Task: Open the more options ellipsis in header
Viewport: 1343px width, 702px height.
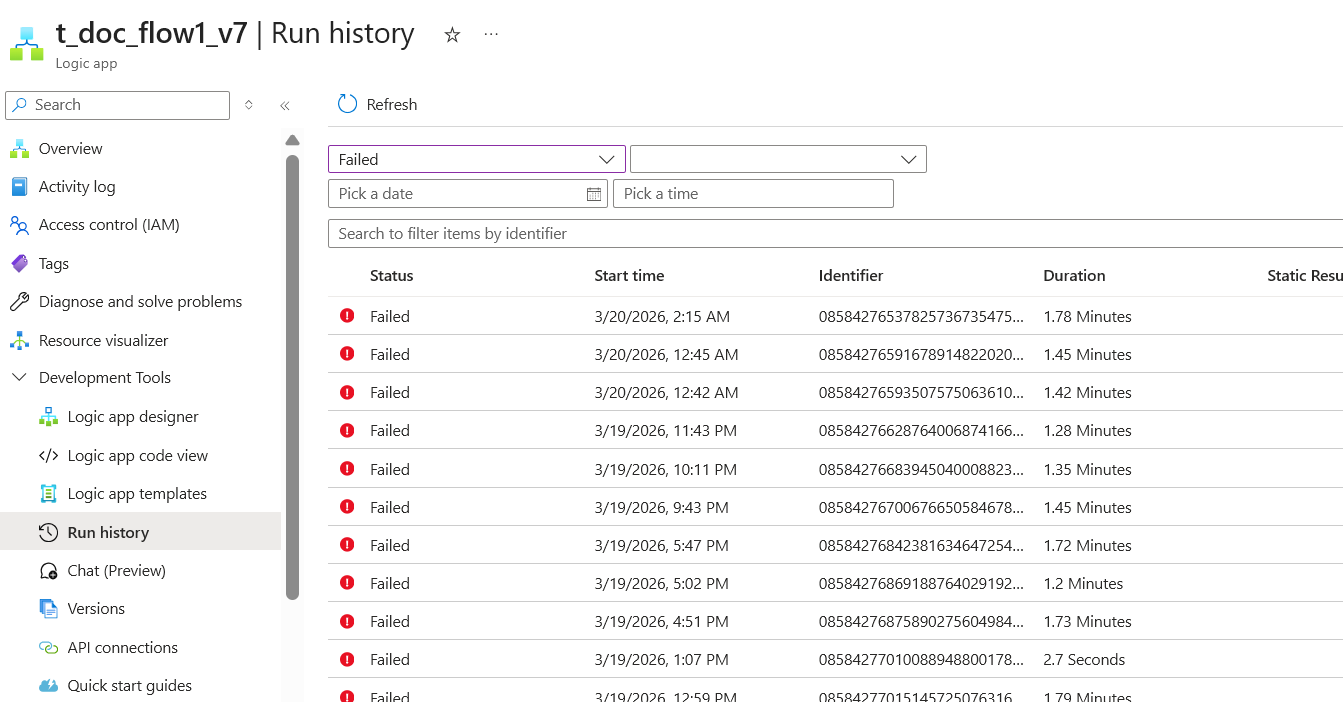Action: (x=491, y=34)
